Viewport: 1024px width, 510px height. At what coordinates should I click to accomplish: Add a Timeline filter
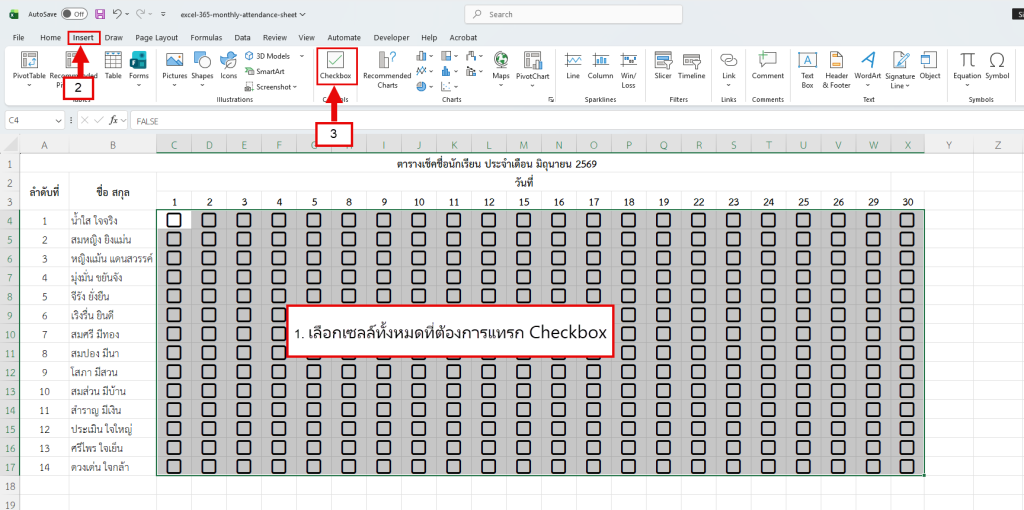click(x=692, y=67)
